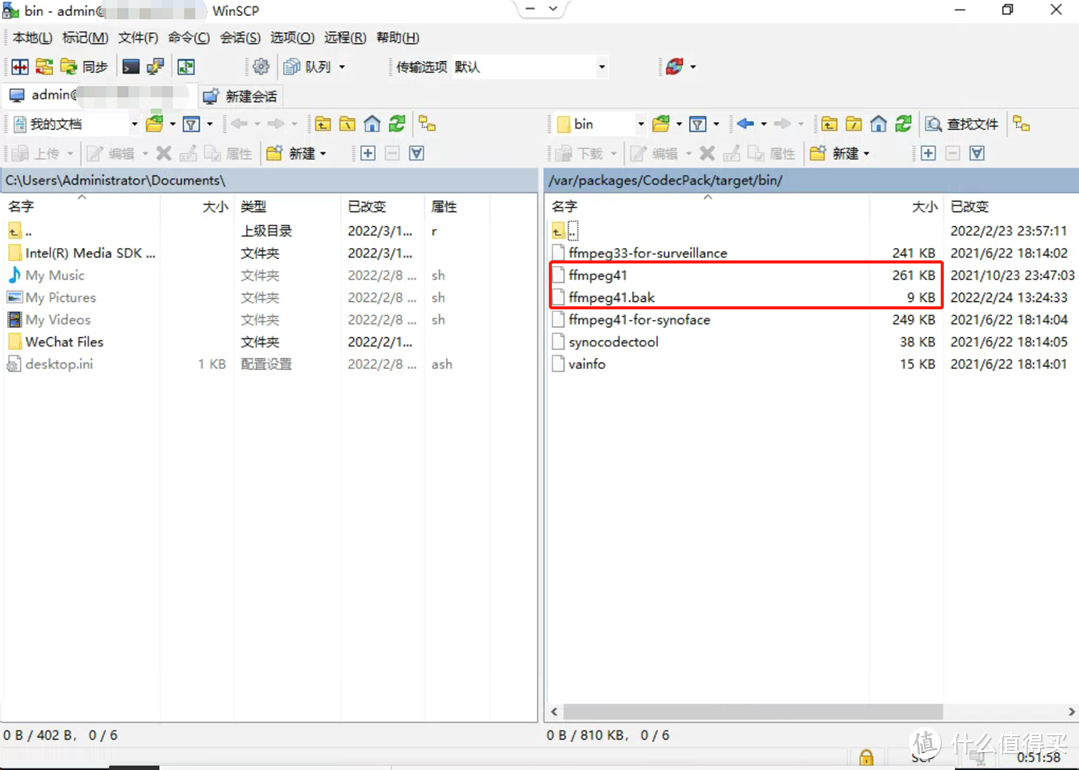Viewport: 1079px width, 770px height.
Task: Sort remote files by 已改变 column
Action: coord(1009,206)
